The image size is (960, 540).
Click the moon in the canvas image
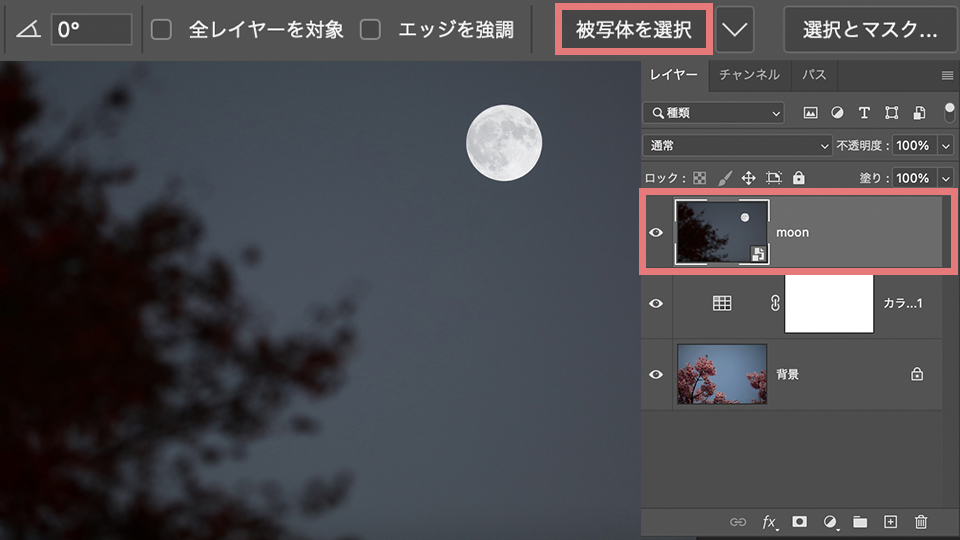point(504,143)
